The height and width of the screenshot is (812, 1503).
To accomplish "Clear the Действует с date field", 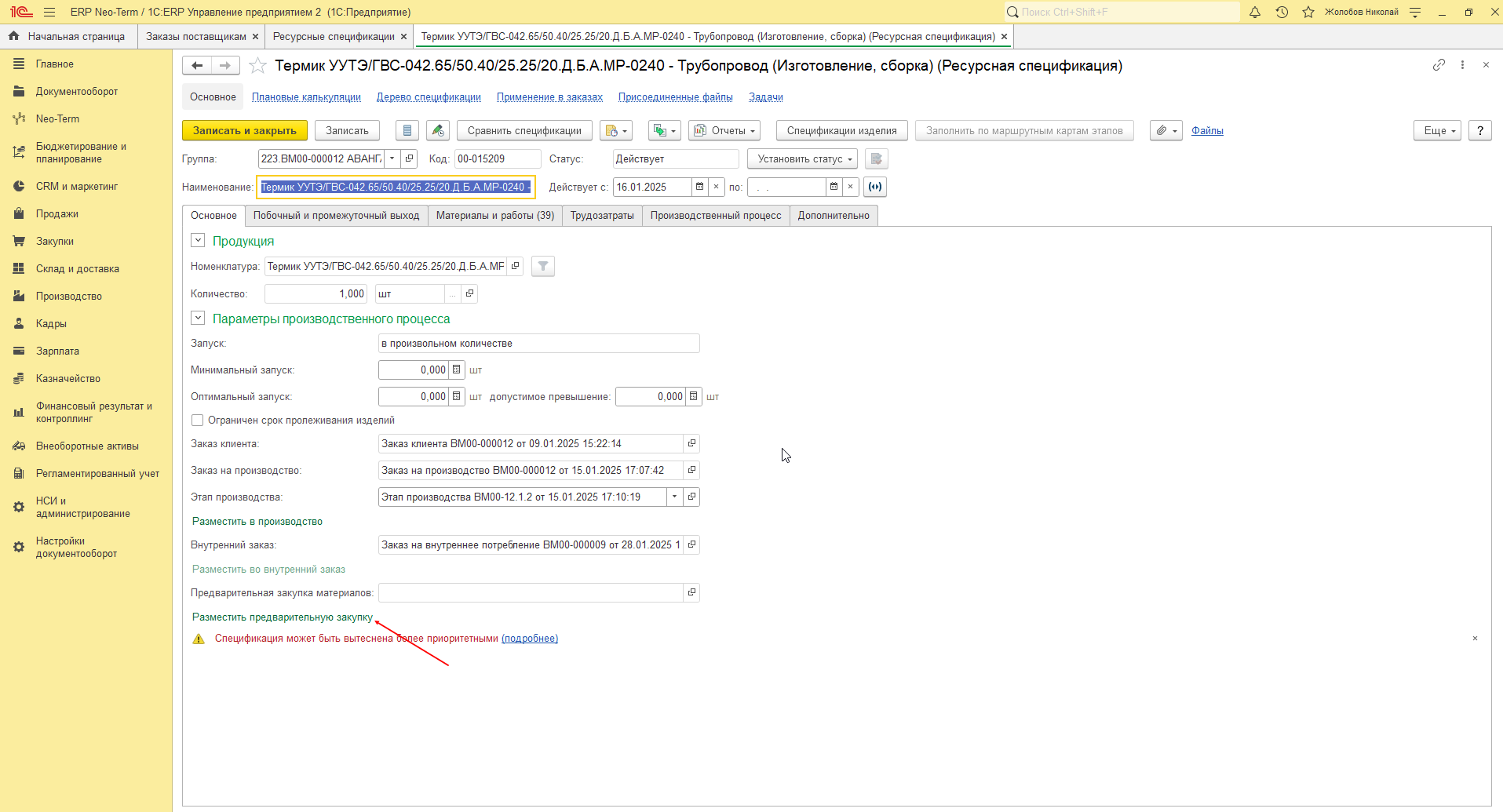I will coord(716,187).
